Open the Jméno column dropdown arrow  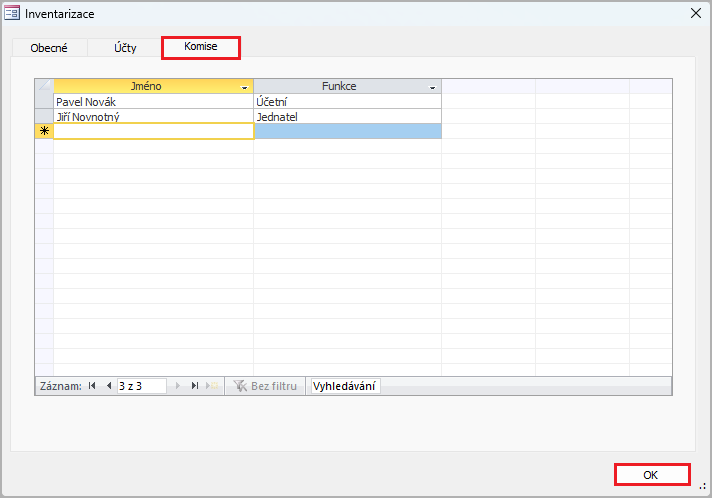click(245, 87)
